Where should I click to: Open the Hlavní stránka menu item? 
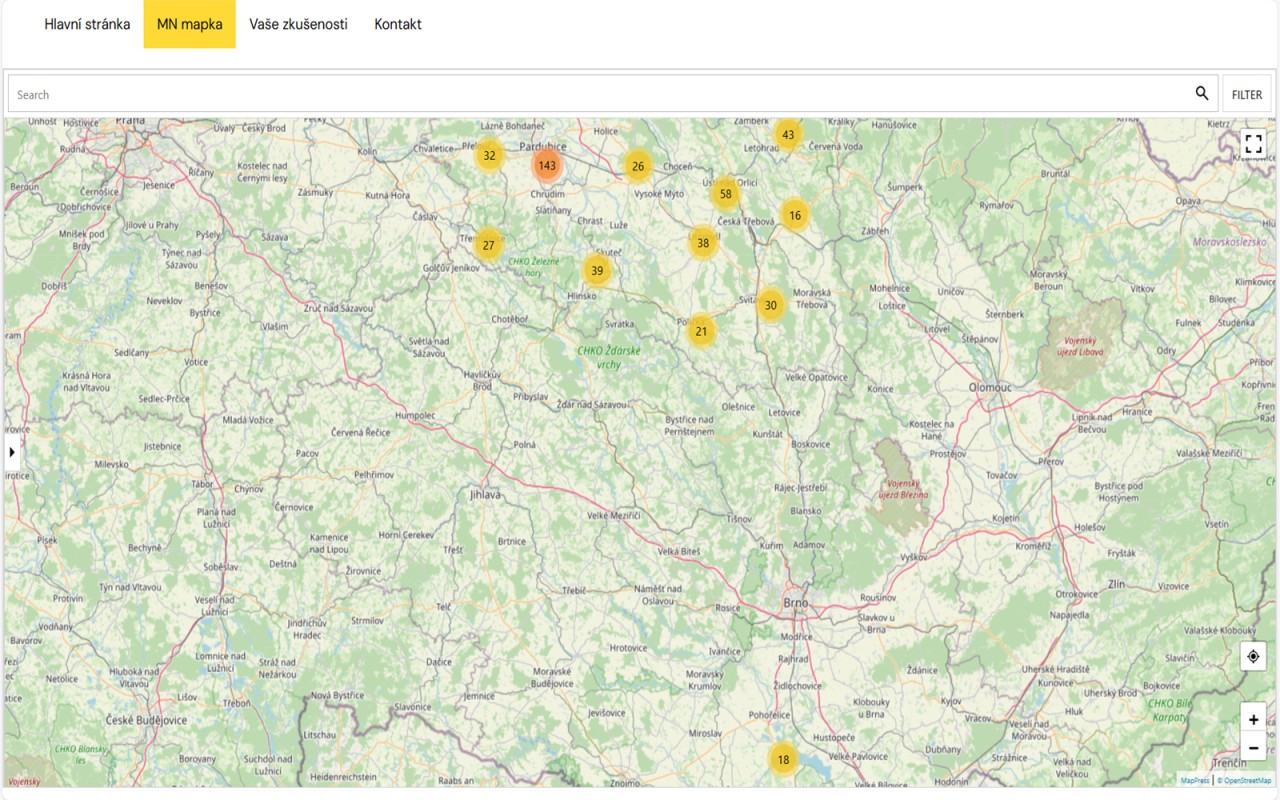coord(87,24)
